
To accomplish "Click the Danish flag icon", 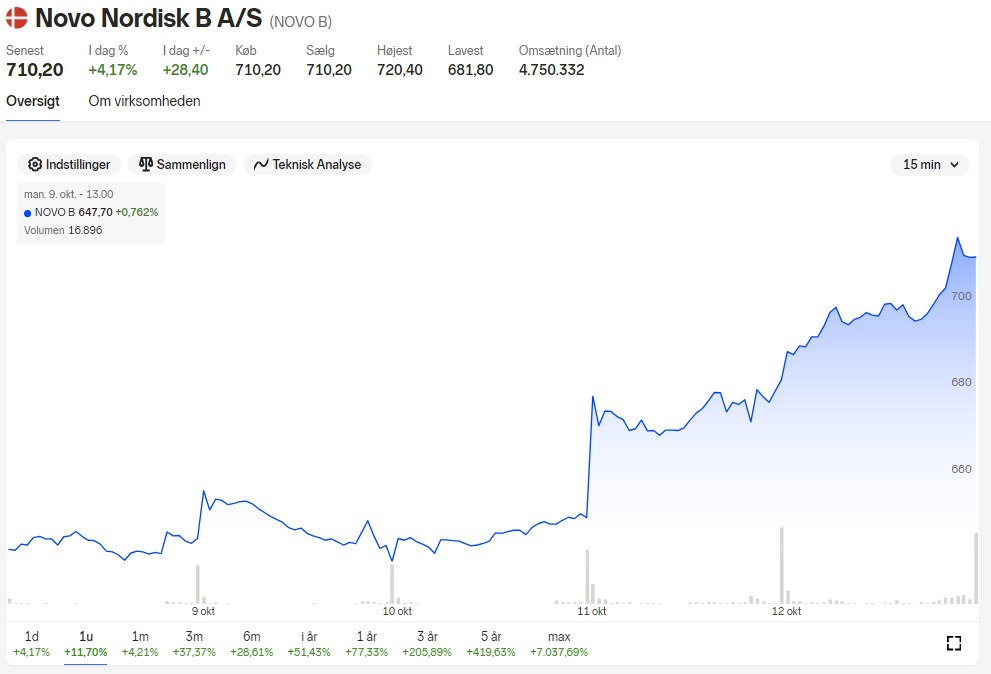I will click(17, 18).
